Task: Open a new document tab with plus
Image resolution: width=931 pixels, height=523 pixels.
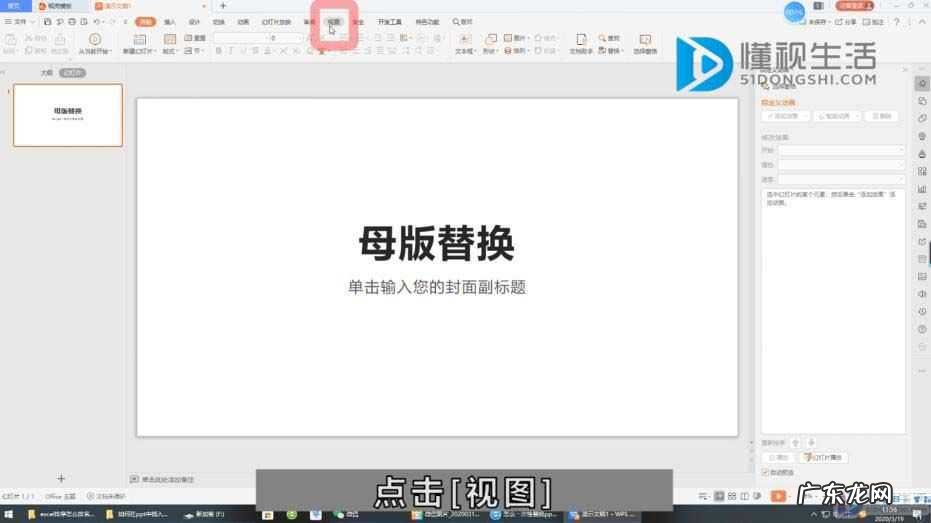Action: click(x=223, y=5)
